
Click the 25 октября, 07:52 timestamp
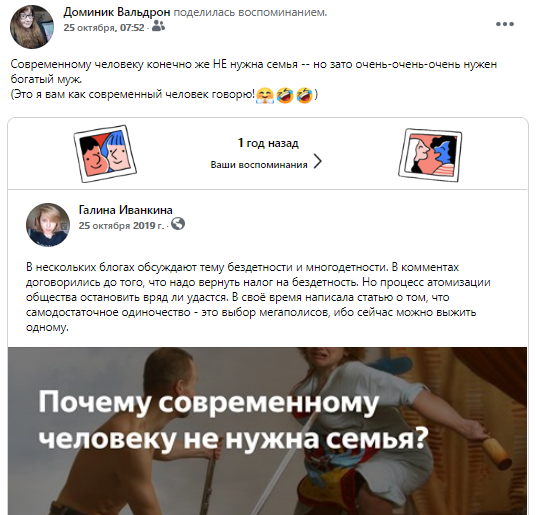coord(104,27)
